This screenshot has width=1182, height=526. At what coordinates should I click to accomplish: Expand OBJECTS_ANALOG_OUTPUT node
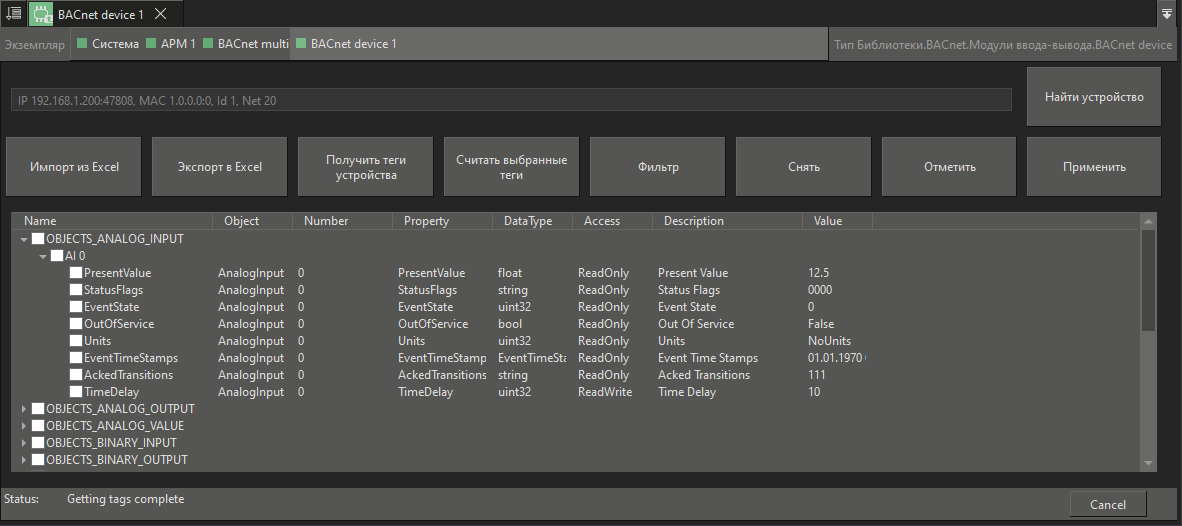pyautogui.click(x=24, y=408)
